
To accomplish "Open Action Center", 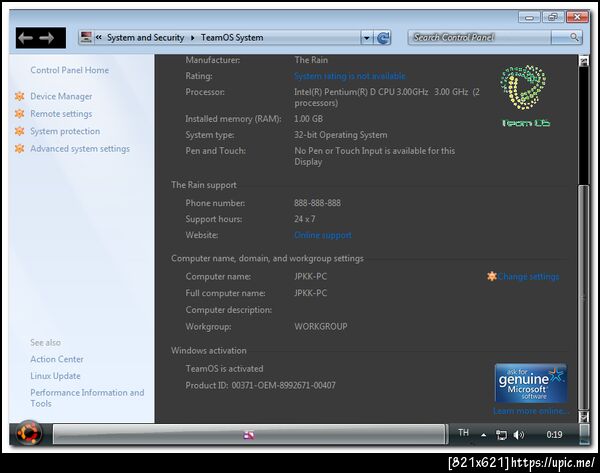I will (x=57, y=359).
